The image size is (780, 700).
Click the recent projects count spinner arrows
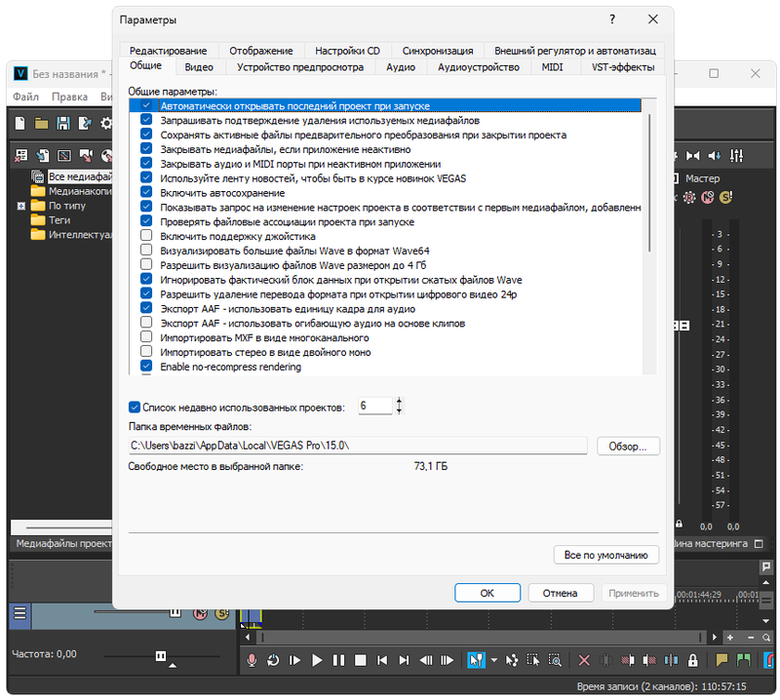(399, 406)
